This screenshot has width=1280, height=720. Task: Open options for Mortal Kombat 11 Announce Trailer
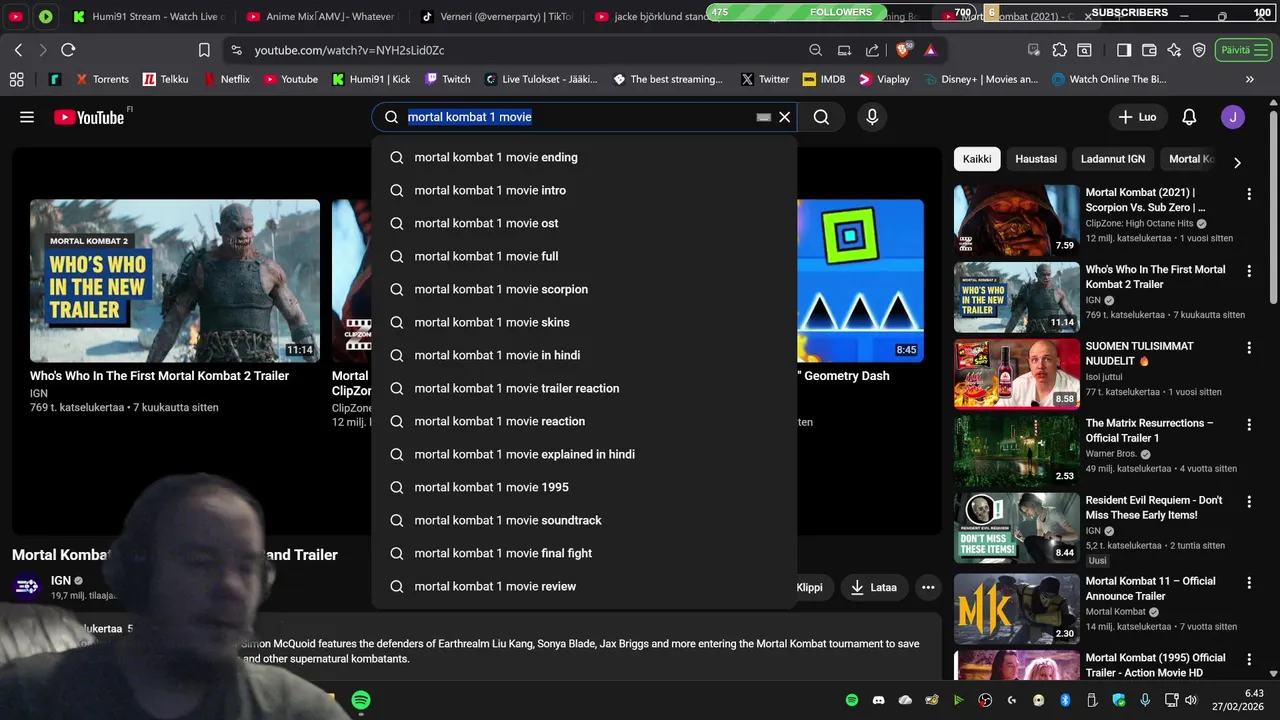pyautogui.click(x=1249, y=582)
